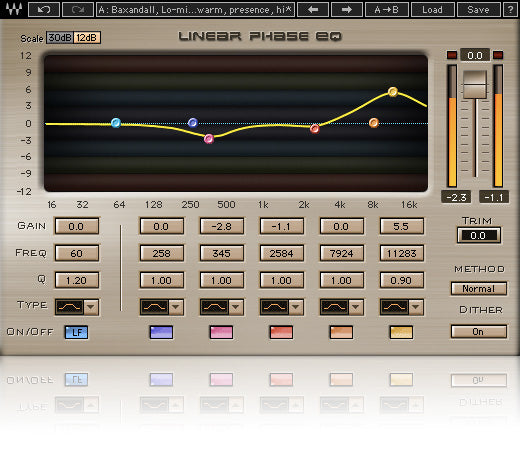Open the LF band filter type dropdown
The width and height of the screenshot is (520, 450).
(91, 307)
